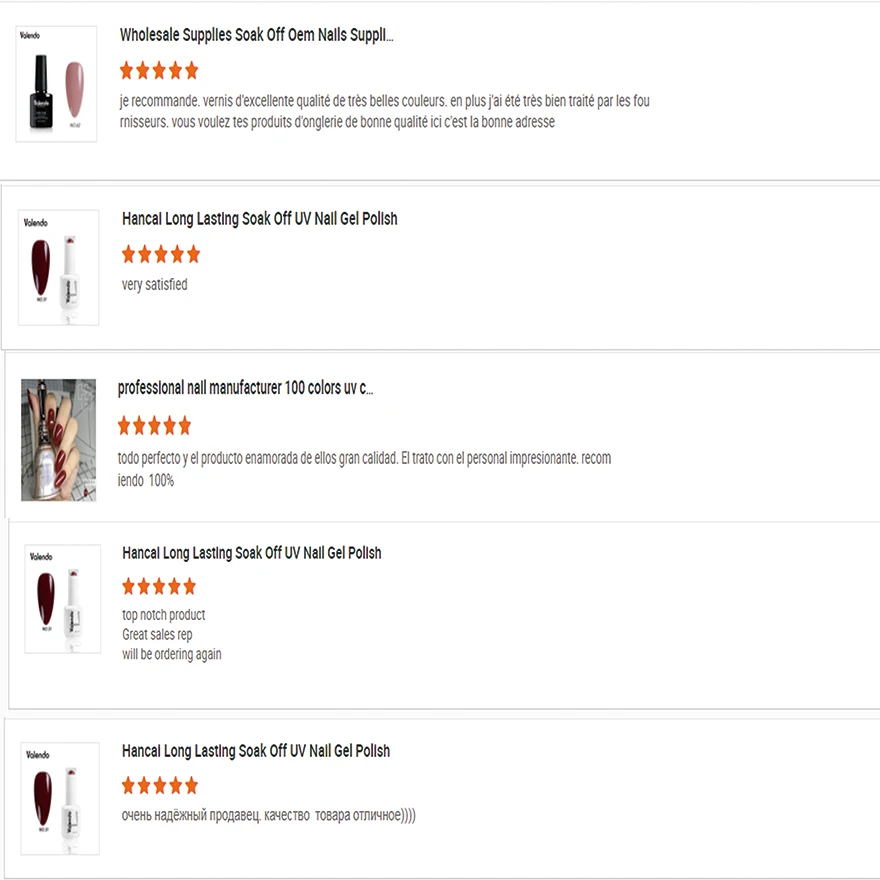880x880 pixels.
Task: Select the Russian review text
Action: 268,815
